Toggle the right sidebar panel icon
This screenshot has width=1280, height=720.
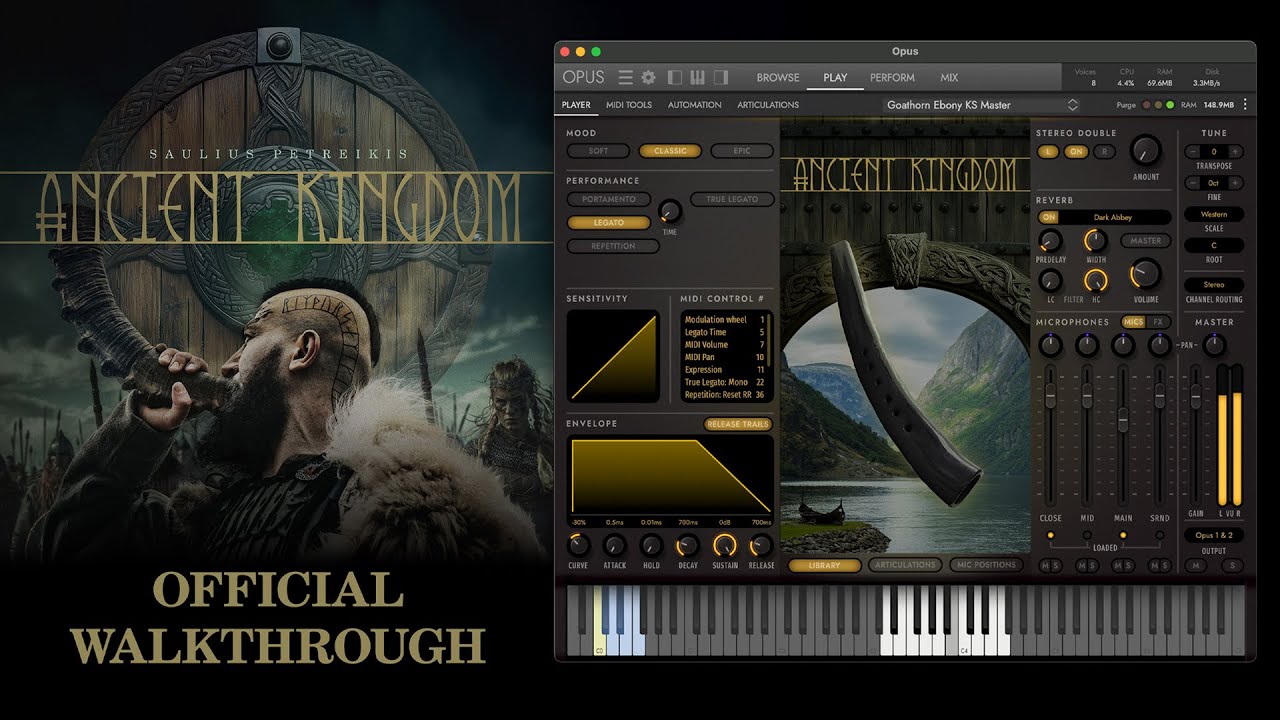721,77
